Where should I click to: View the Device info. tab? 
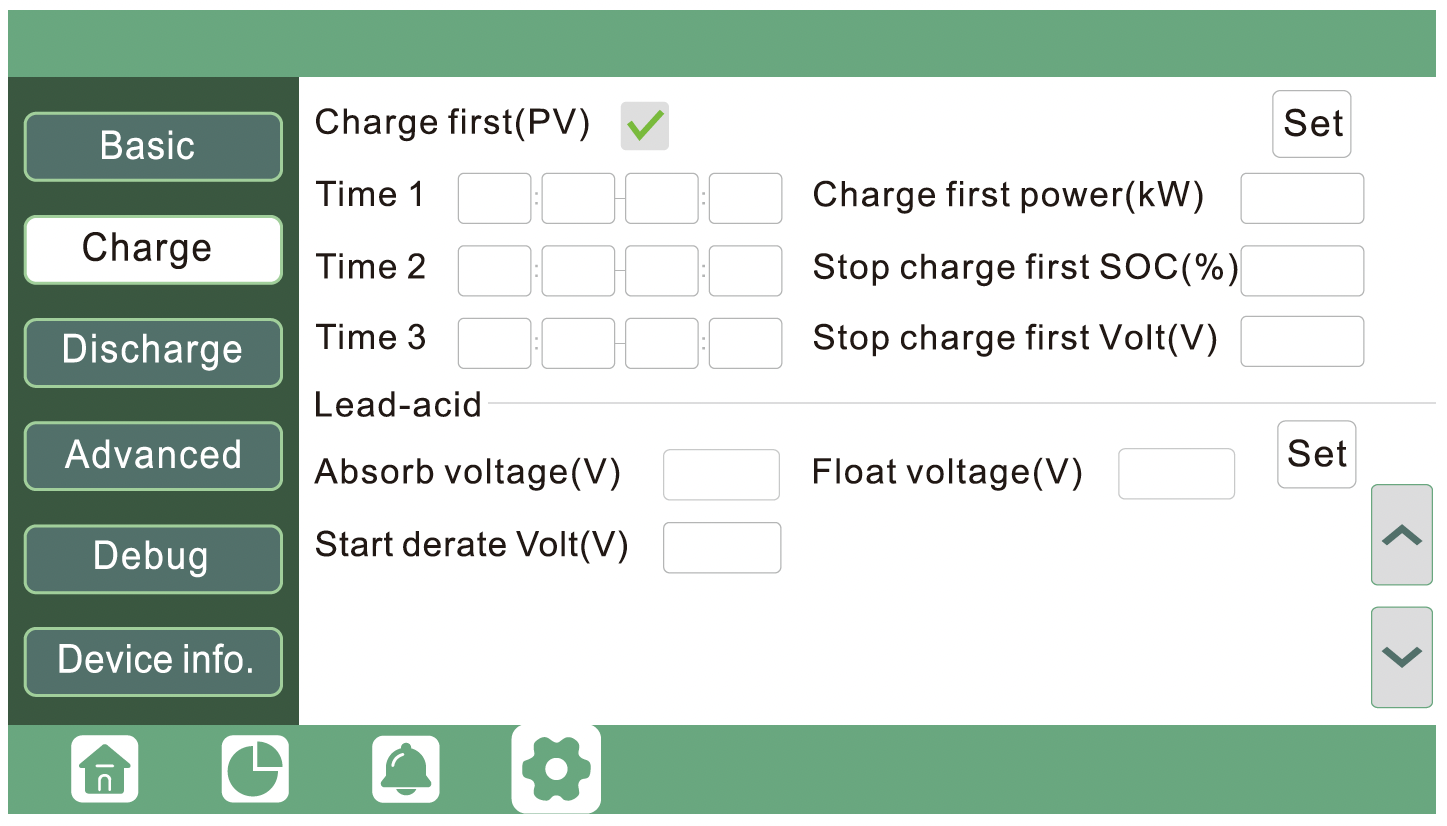152,661
